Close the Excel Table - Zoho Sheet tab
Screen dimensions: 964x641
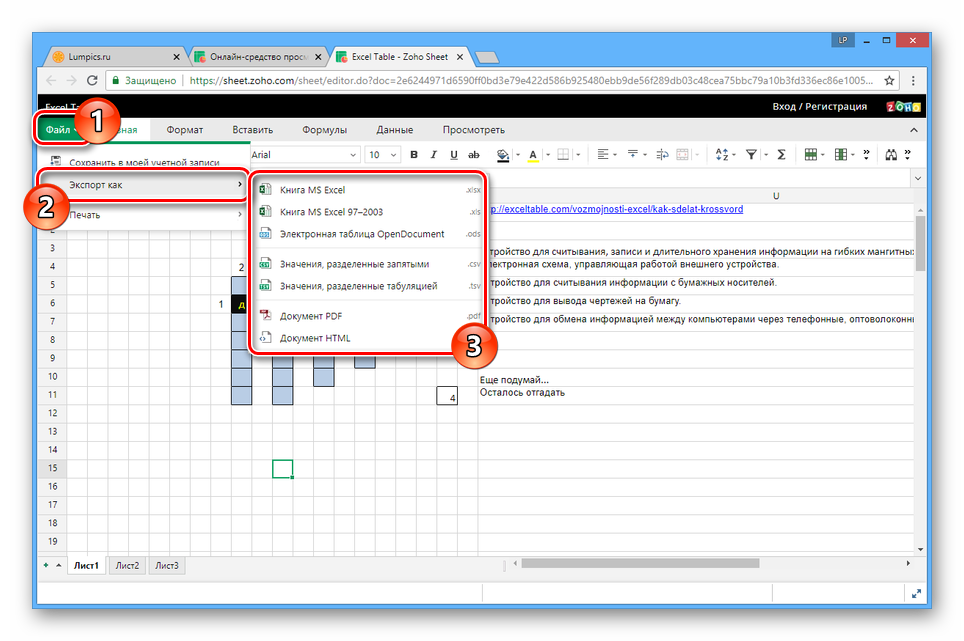click(x=460, y=57)
